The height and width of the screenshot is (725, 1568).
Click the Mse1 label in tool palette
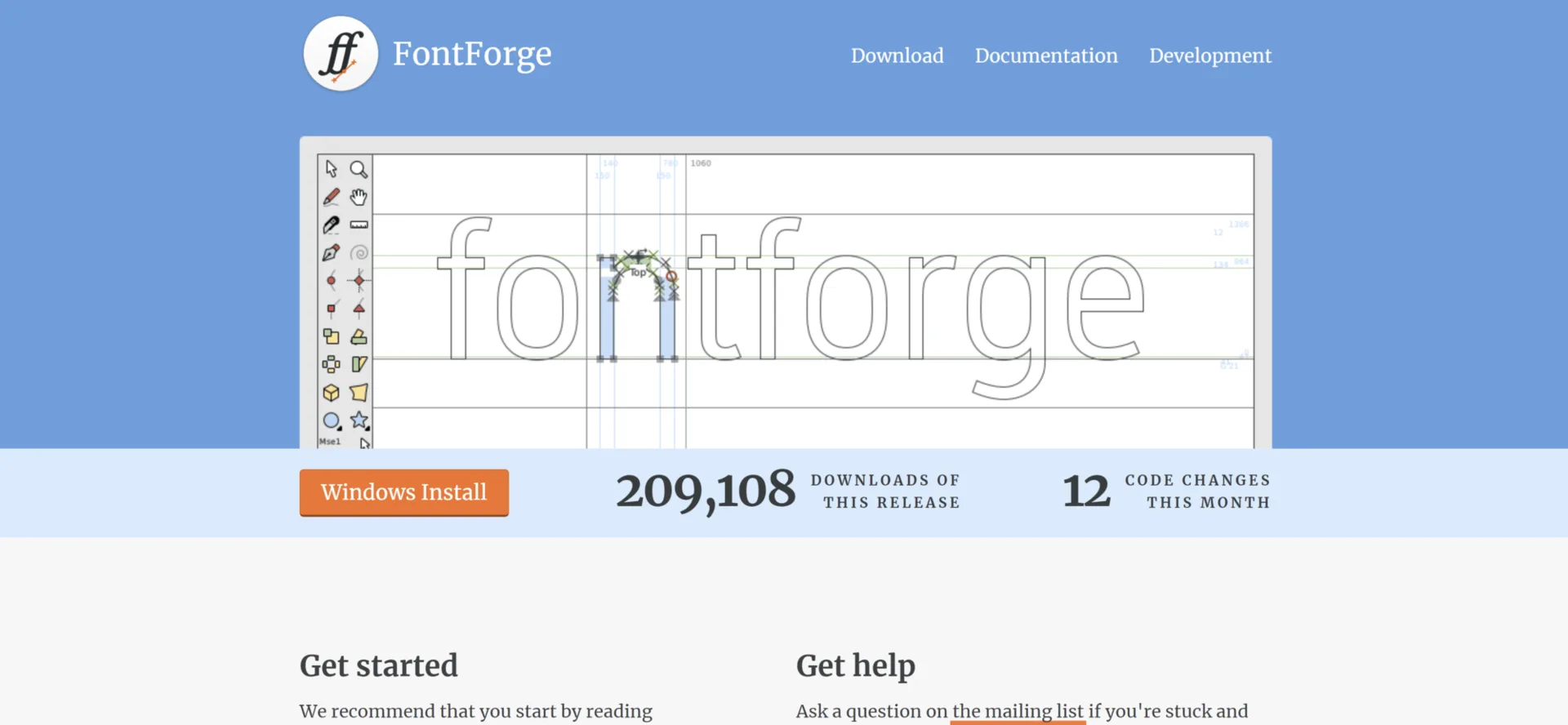pyautogui.click(x=330, y=441)
